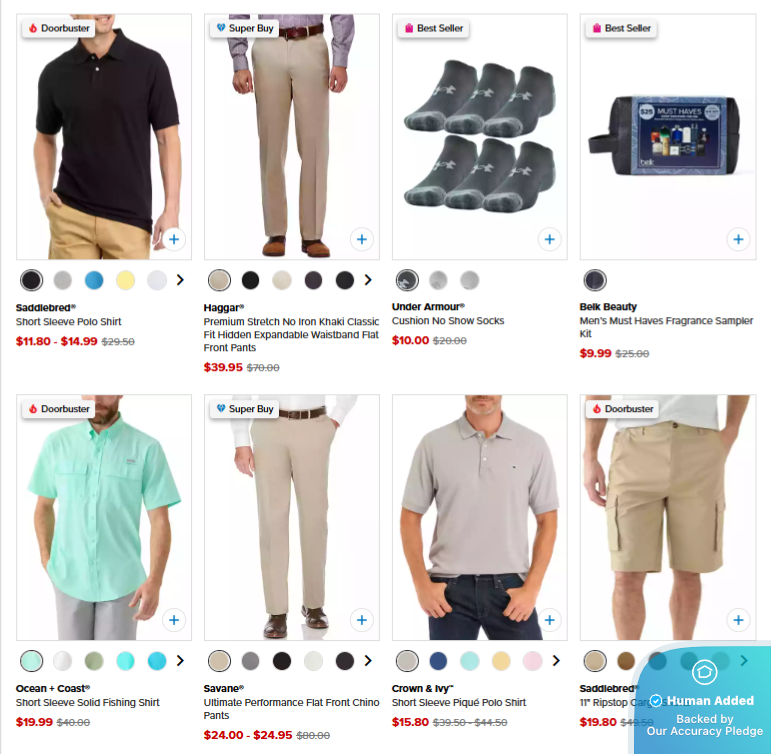
Task: Click quick-add plus on Under Armour socks
Action: pos(550,240)
